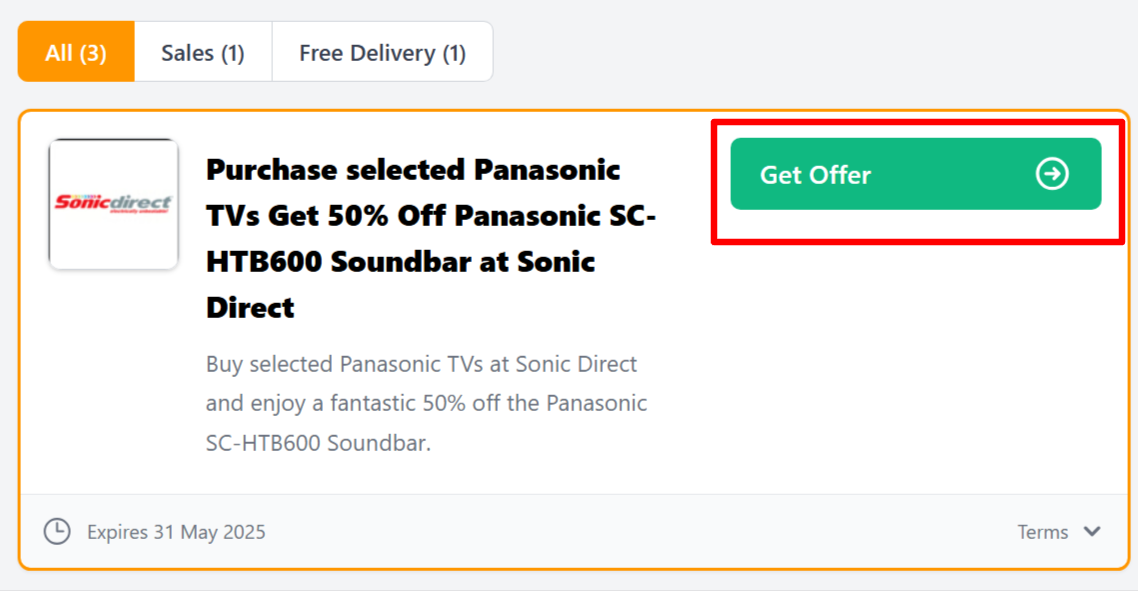Click the word "Direct" ending the heading

pyautogui.click(x=250, y=308)
